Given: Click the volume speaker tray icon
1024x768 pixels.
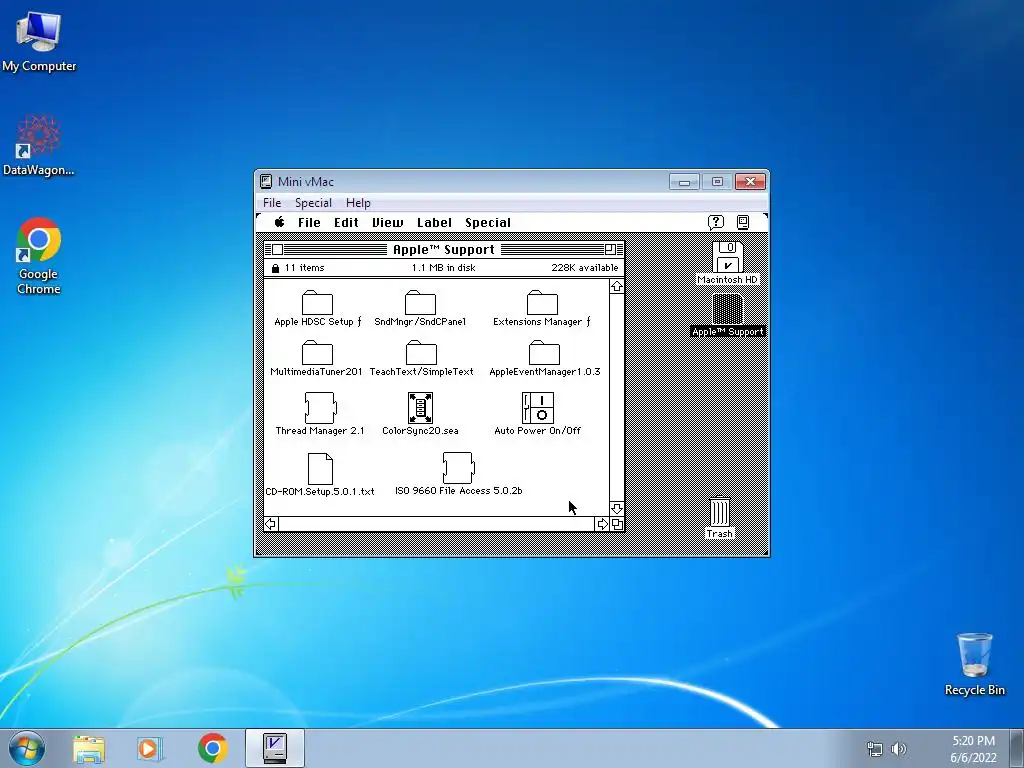Looking at the screenshot, I should click(x=899, y=749).
